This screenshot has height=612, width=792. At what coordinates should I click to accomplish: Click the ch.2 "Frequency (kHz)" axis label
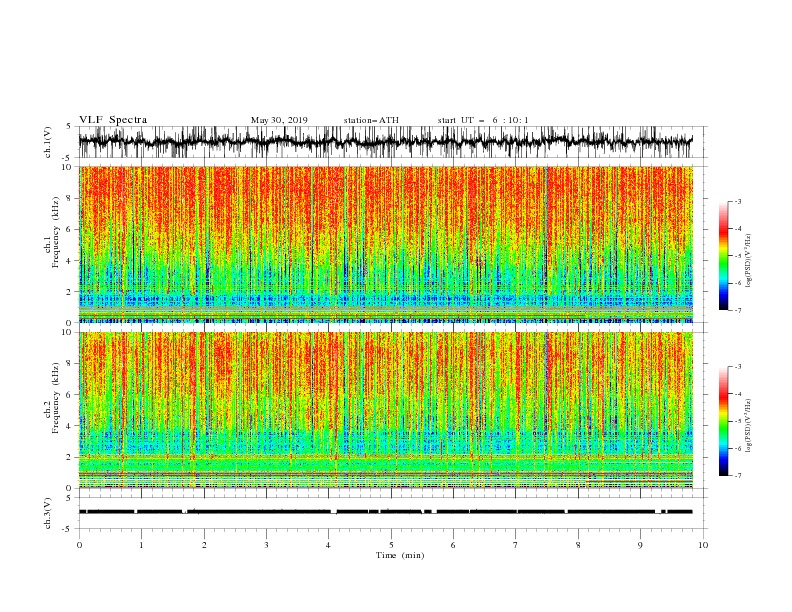click(x=56, y=398)
